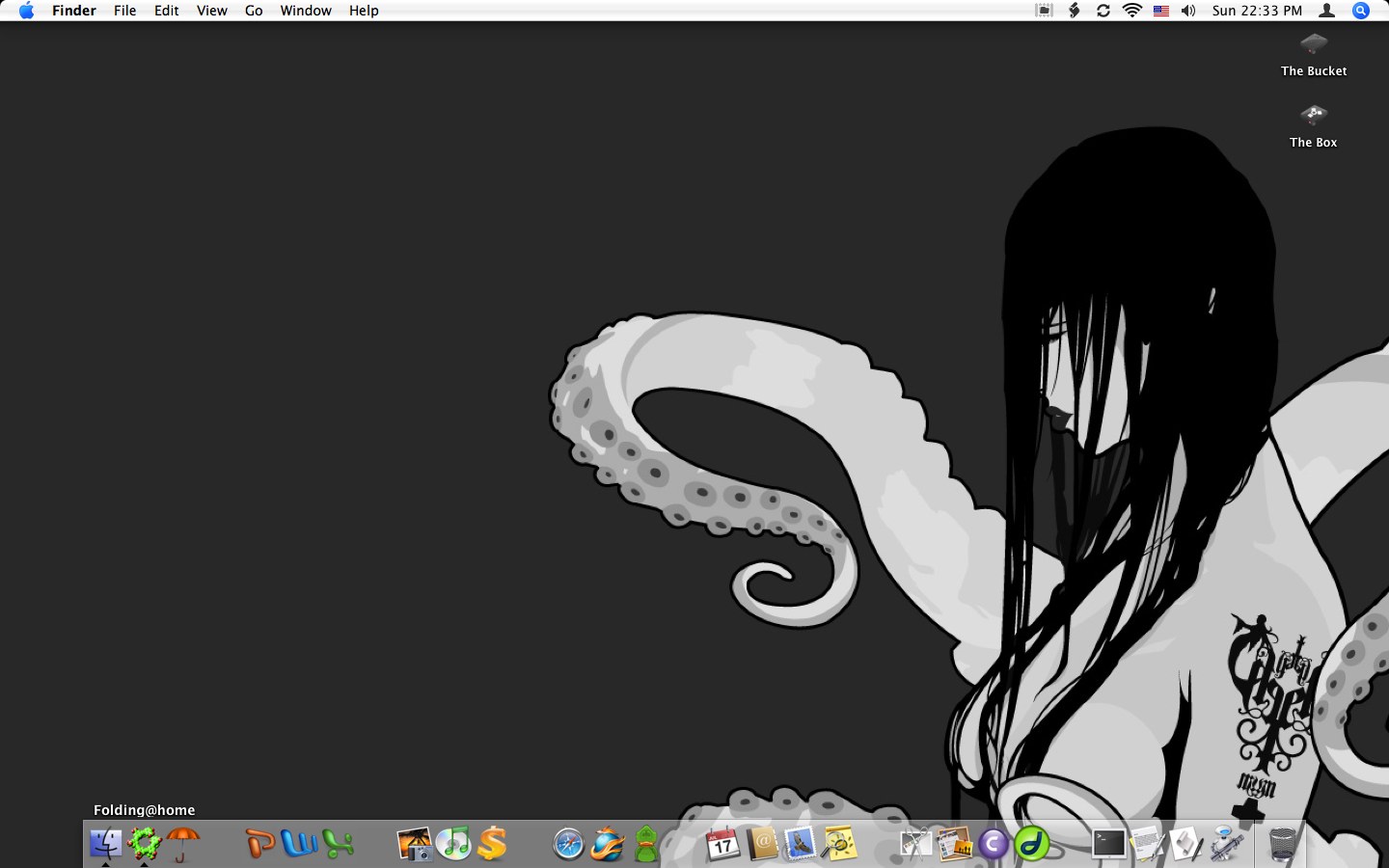Screen dimensions: 1389x868
Task: Open the volume control in menu bar
Action: 1189,11
